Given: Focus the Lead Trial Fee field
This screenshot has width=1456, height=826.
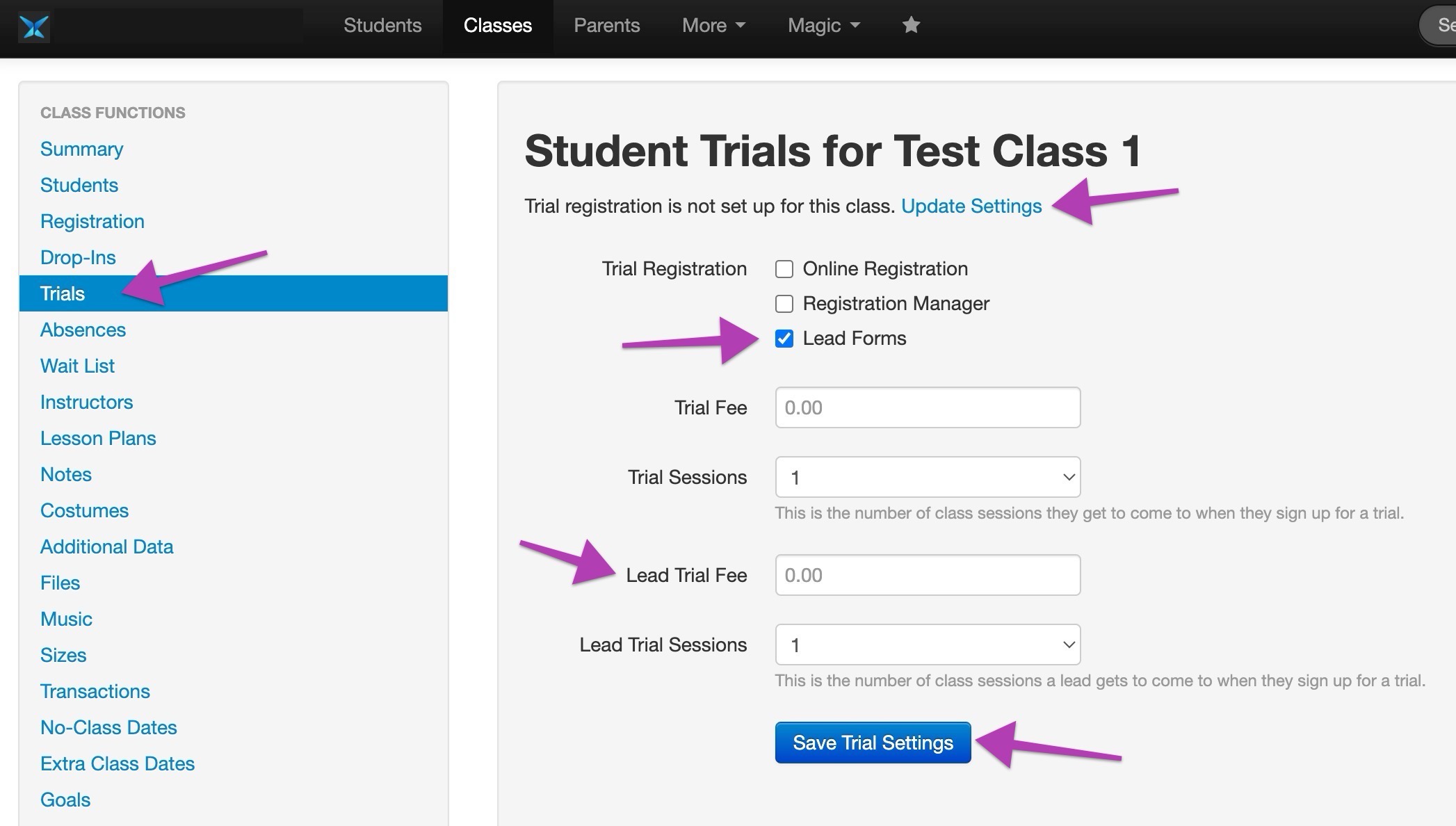Looking at the screenshot, I should (x=928, y=575).
